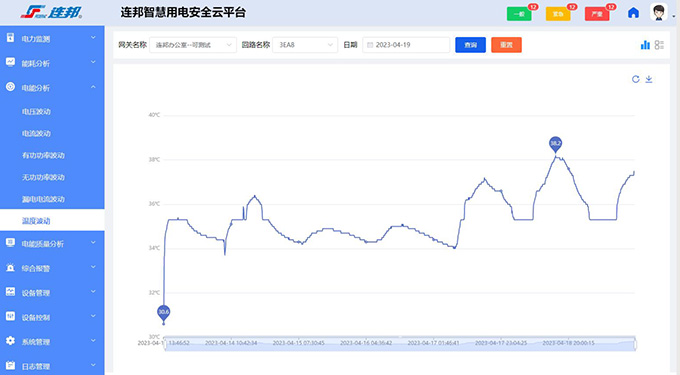The image size is (680, 375).
Task: Expand the 综合报警 menu chevron
Action: (x=93, y=267)
